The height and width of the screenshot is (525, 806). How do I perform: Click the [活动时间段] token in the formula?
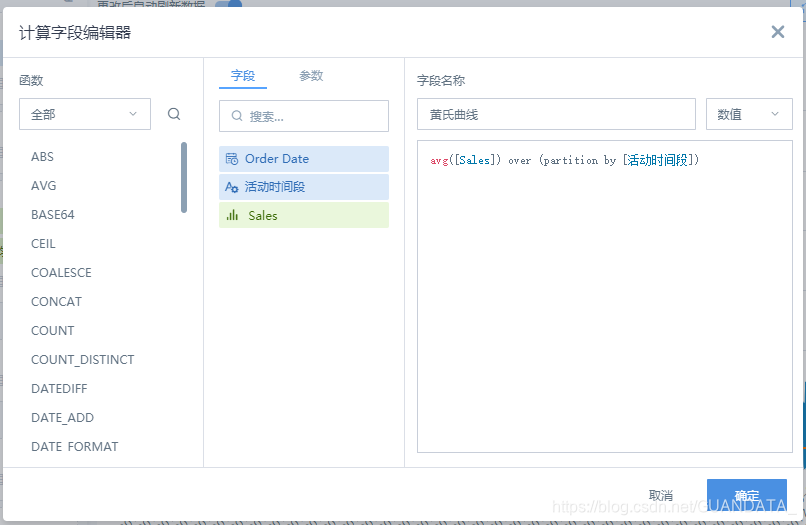658,160
